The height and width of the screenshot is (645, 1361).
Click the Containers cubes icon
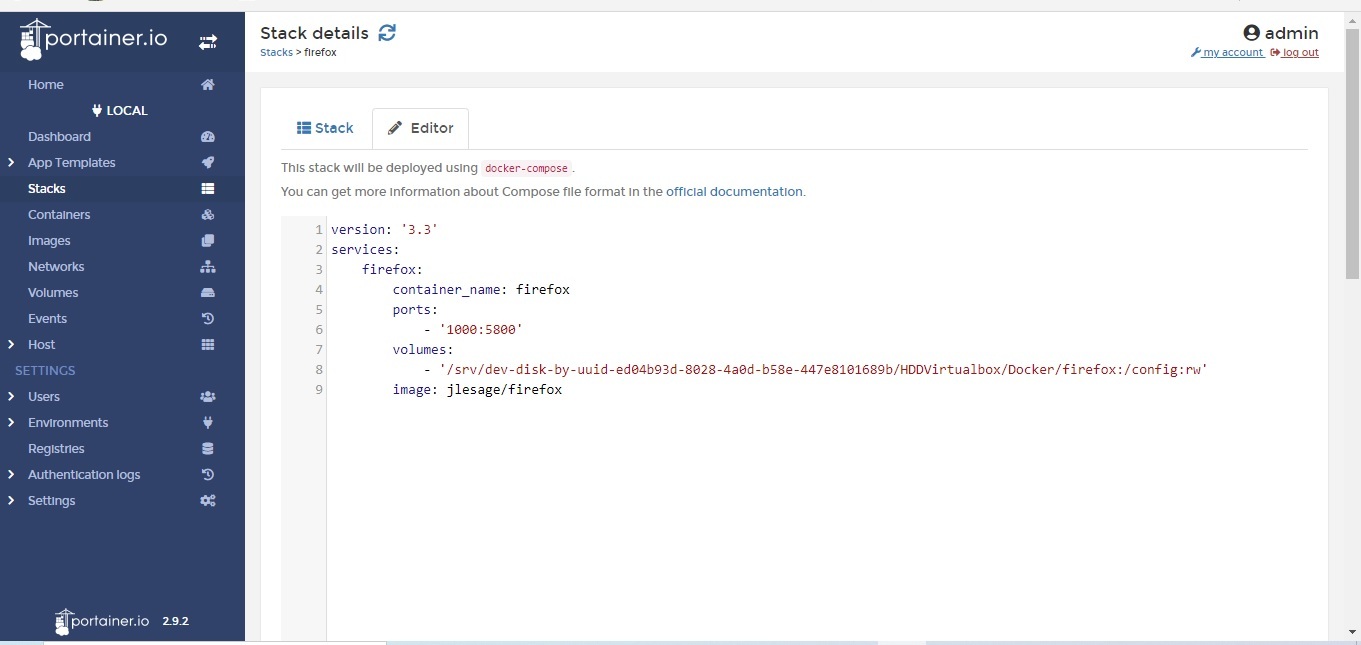(208, 215)
